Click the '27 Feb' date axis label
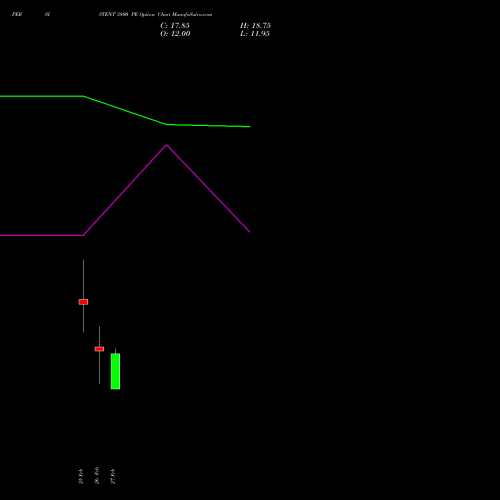The width and height of the screenshot is (500, 500). 113,476
